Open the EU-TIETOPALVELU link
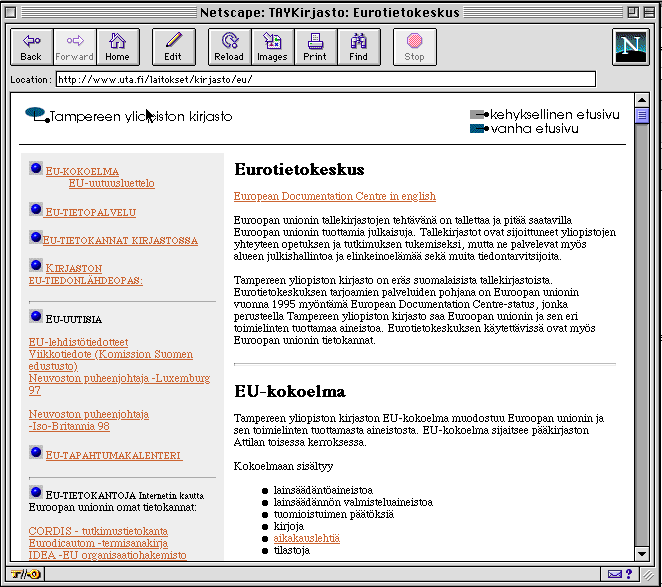662x587 pixels. 90,212
